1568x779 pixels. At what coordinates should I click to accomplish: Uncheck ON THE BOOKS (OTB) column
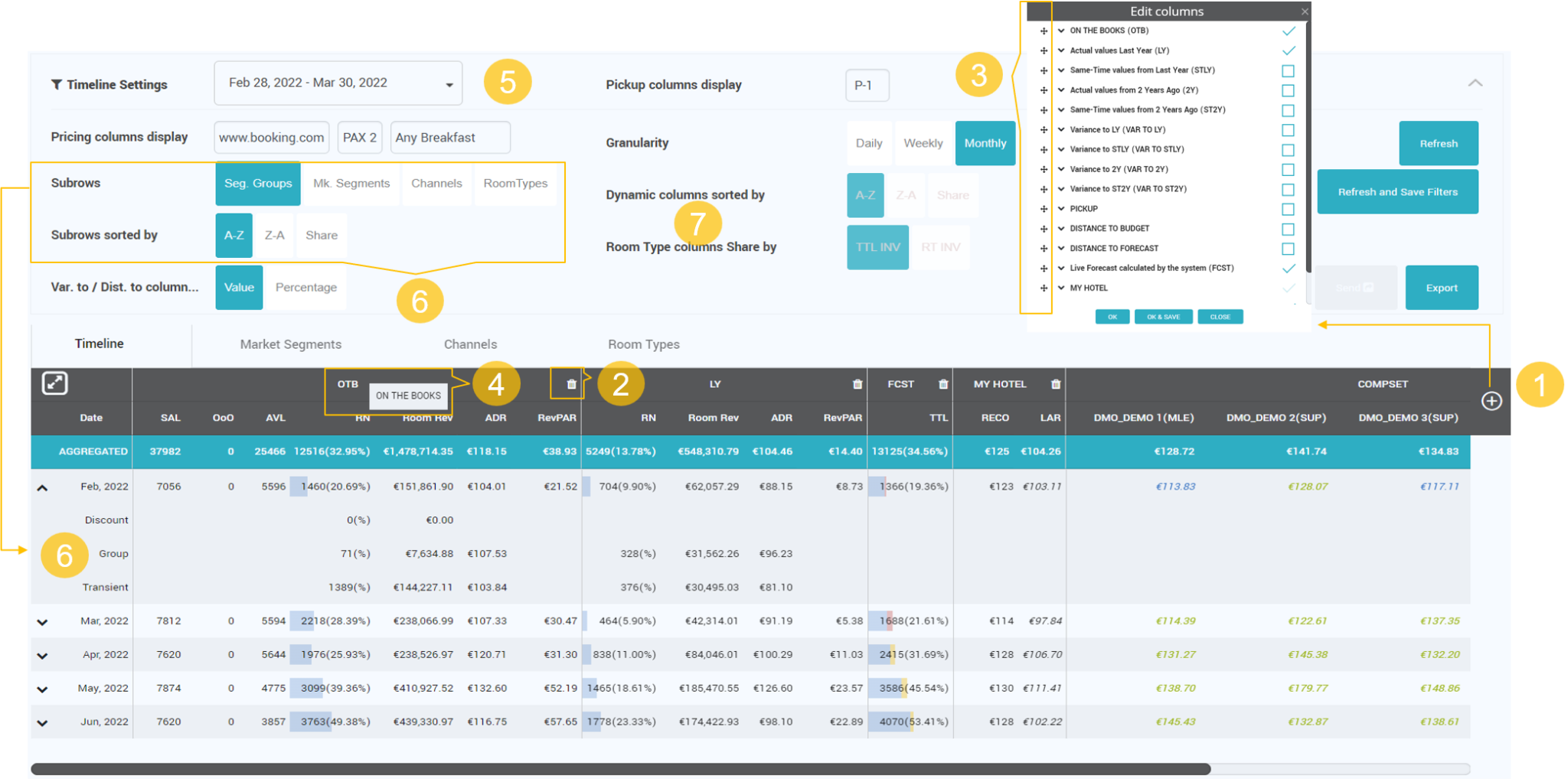pos(1289,31)
